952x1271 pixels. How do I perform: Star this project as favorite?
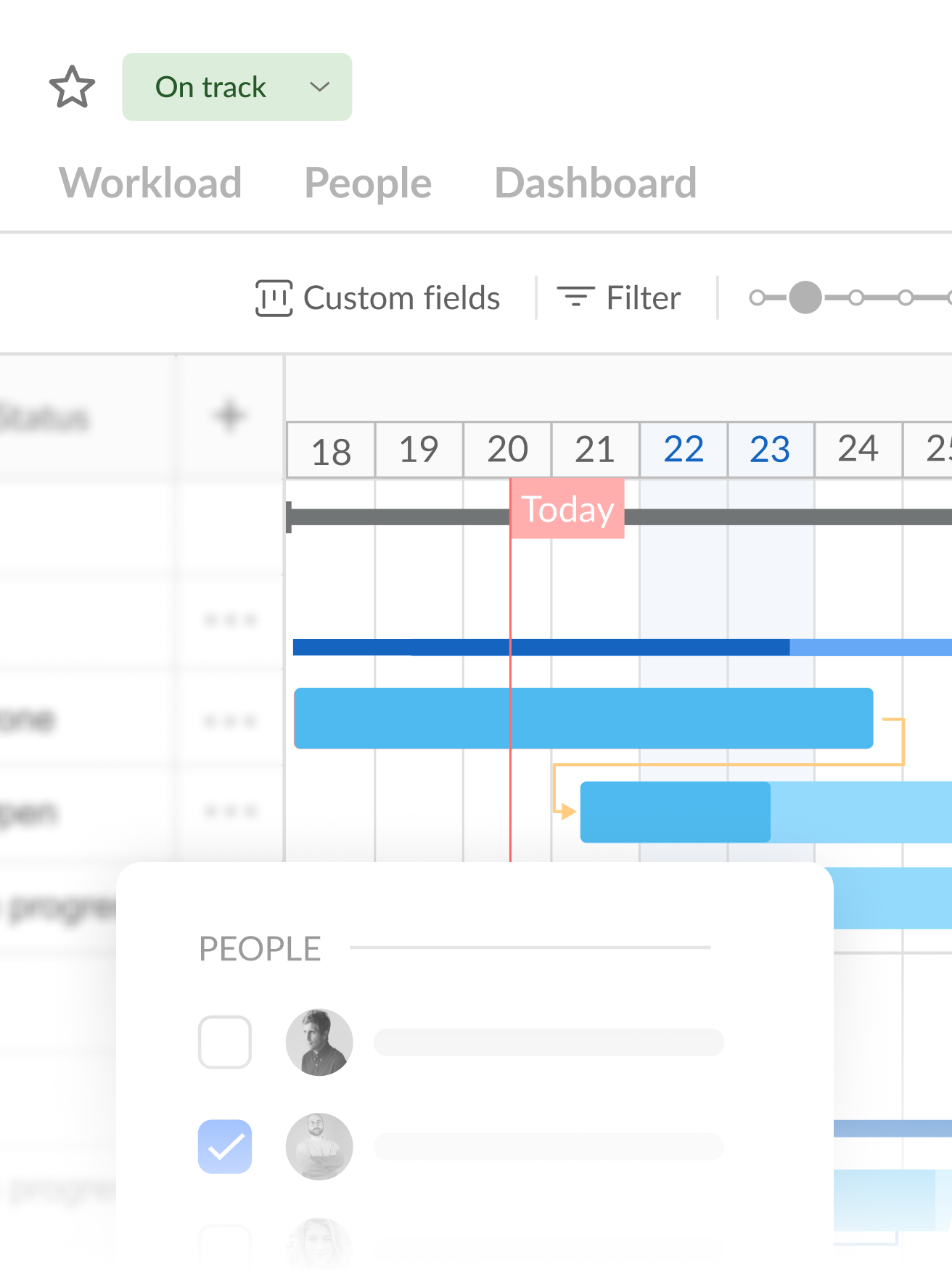click(72, 87)
